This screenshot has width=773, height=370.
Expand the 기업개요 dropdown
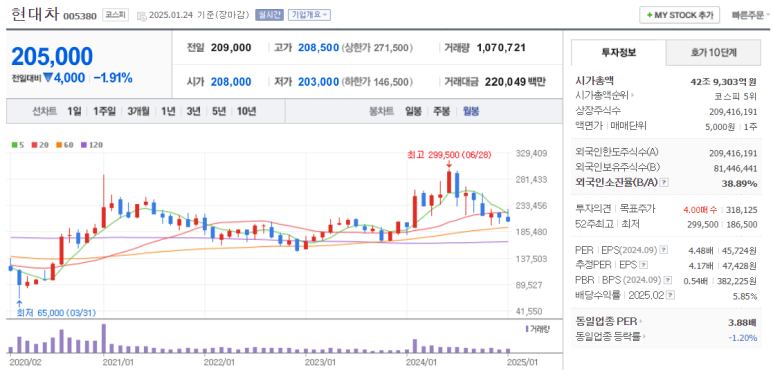coord(310,15)
